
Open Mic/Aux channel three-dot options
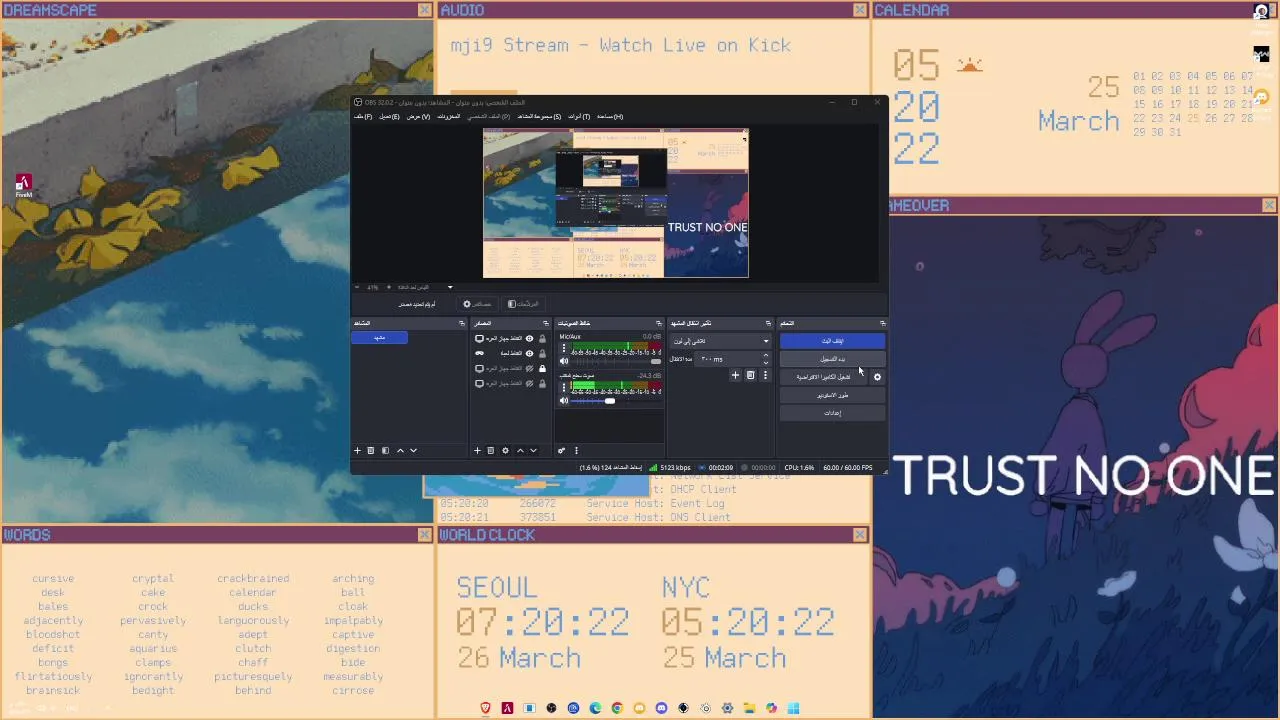pos(564,347)
